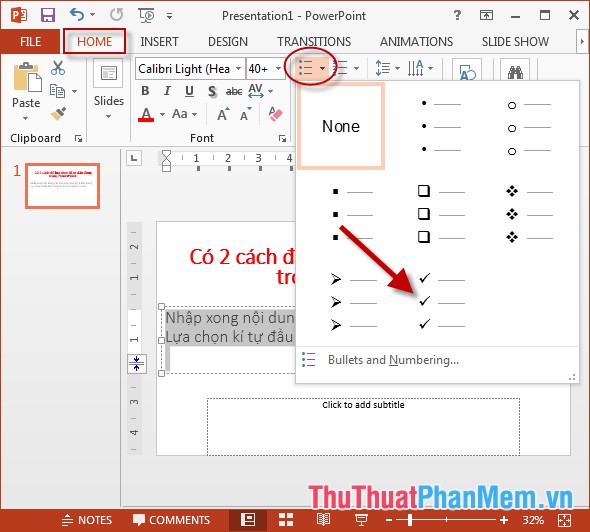This screenshot has height=532, width=590.
Task: Open Ribbon Display Options icon
Action: point(486,15)
